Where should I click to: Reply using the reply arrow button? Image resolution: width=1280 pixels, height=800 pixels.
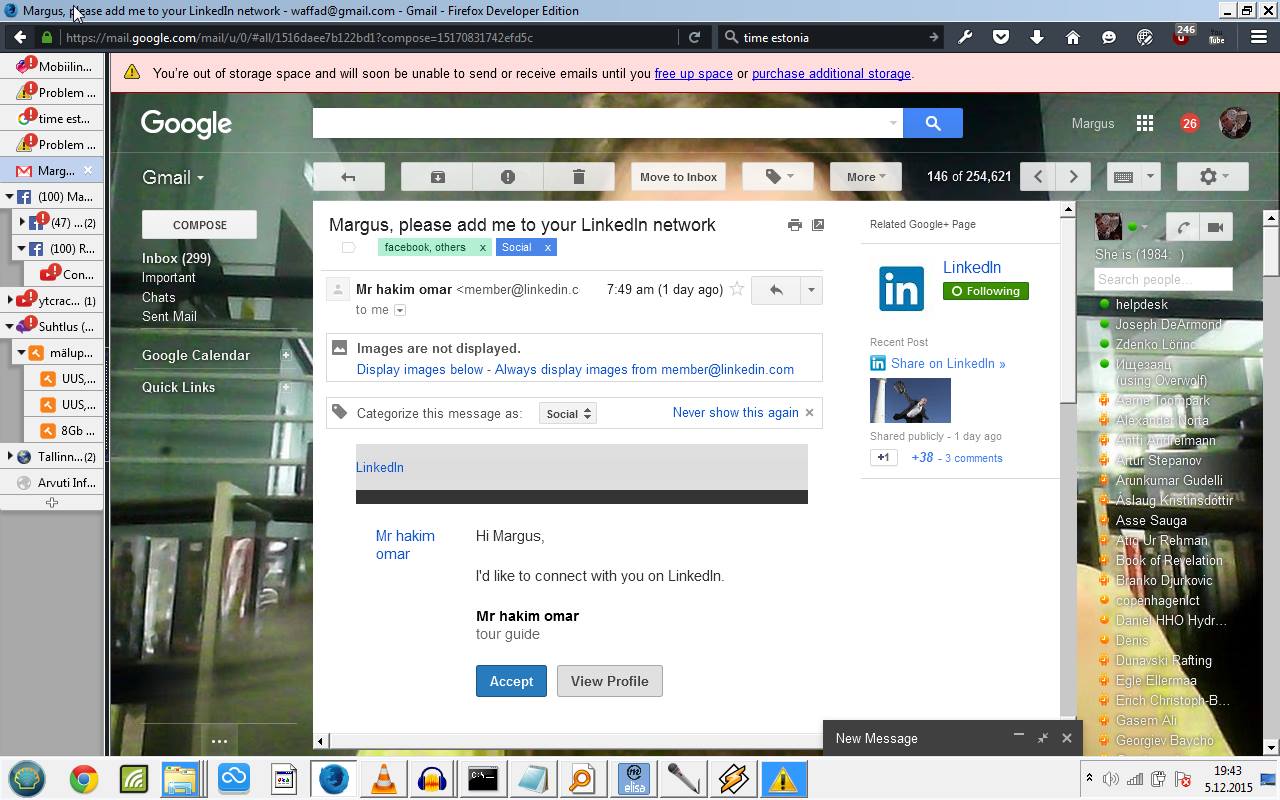coord(775,290)
